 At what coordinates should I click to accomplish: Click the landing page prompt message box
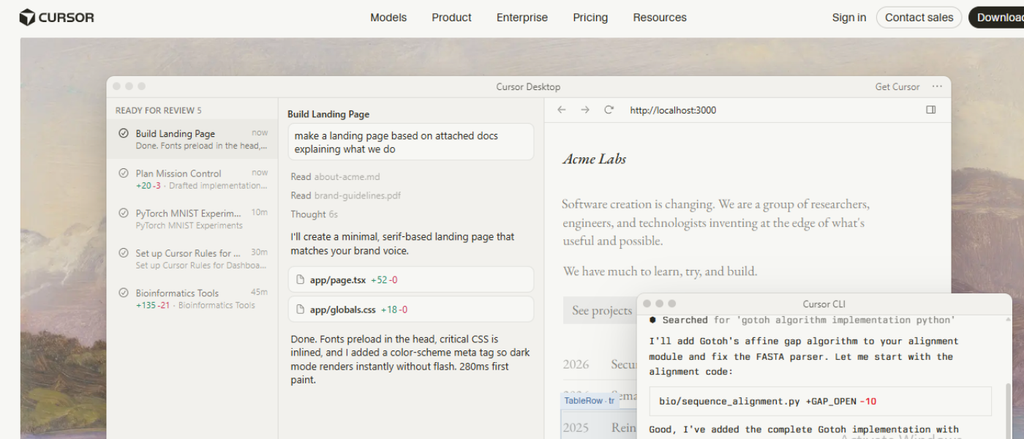pos(411,142)
